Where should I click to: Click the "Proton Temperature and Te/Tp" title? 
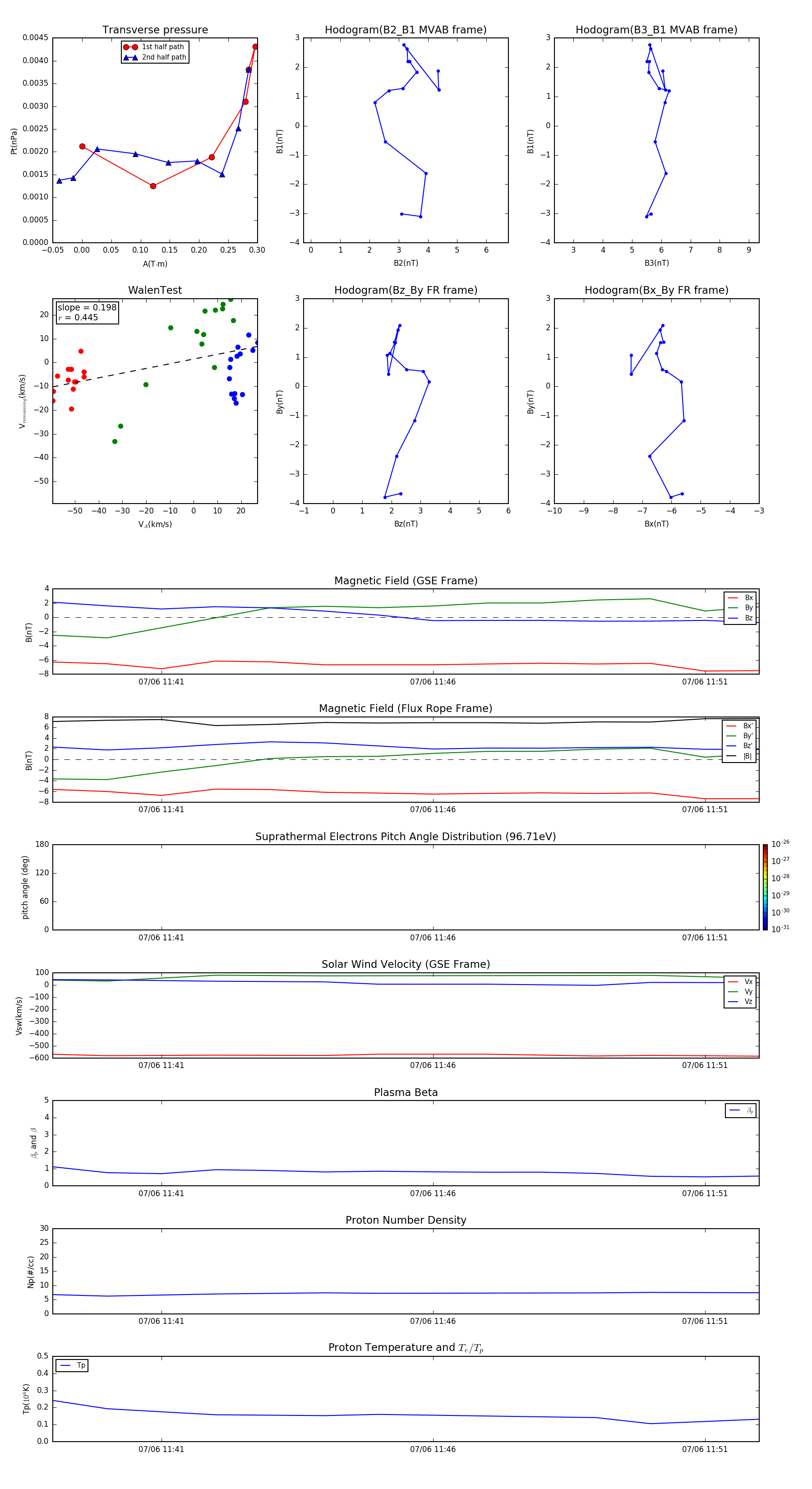(406, 1348)
